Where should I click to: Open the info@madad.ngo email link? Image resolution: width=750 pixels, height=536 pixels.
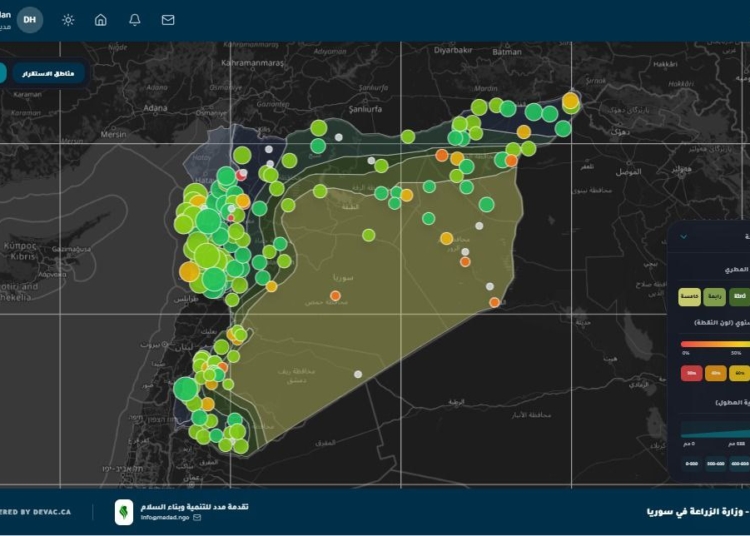(165, 518)
